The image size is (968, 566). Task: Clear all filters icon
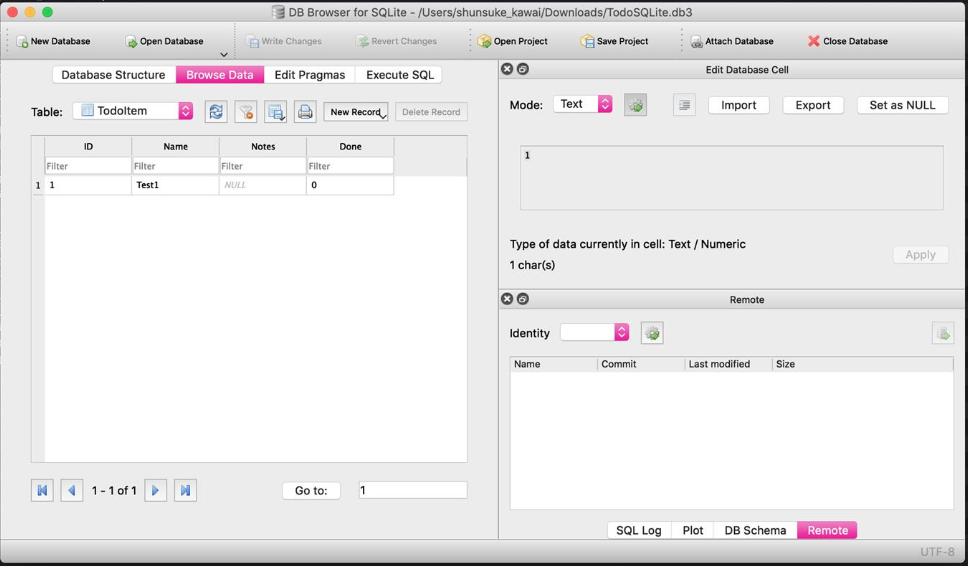pos(246,112)
